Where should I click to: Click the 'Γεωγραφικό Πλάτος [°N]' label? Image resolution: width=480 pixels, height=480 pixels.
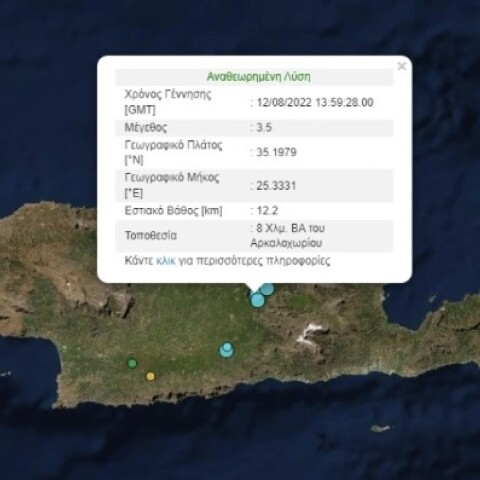click(173, 152)
